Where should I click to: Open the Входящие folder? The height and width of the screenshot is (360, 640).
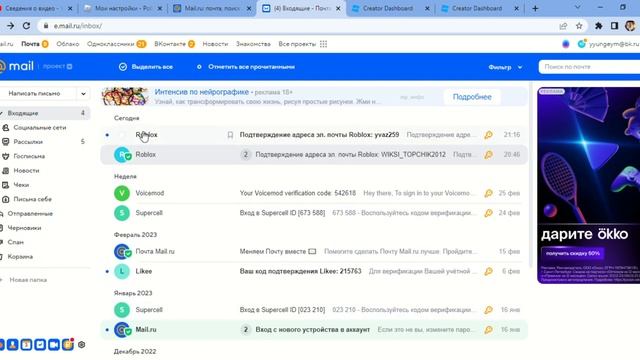(x=45, y=113)
